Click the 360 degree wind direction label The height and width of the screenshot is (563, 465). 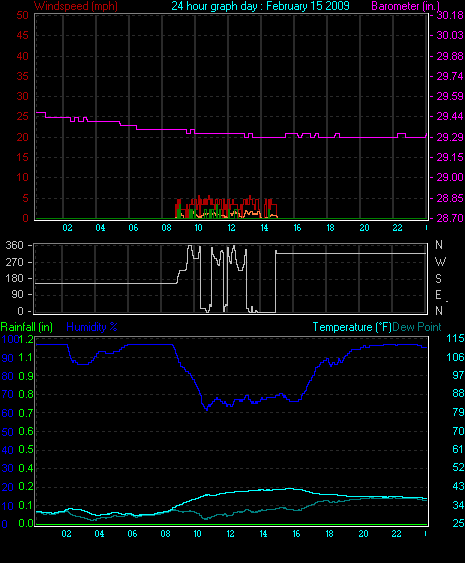[14, 246]
